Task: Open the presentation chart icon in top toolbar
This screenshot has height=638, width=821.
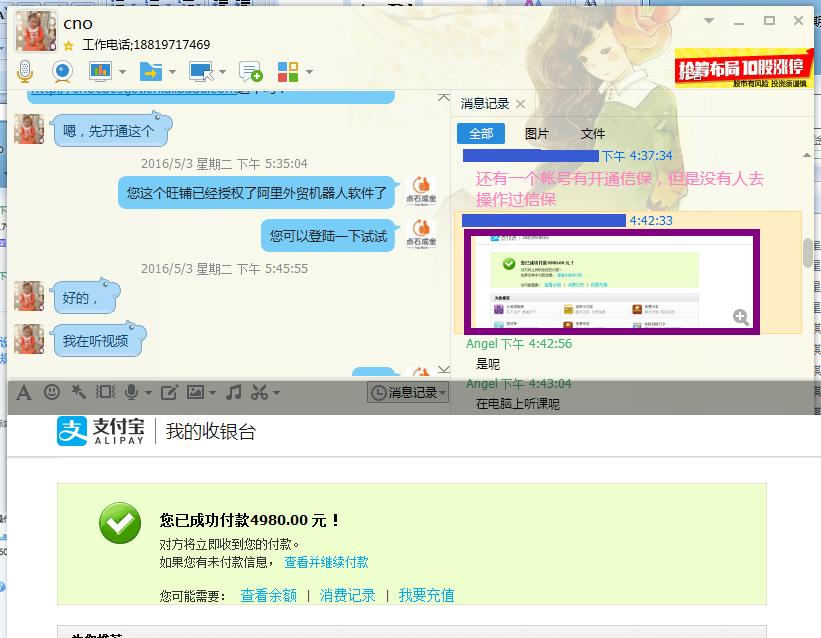Action: click(x=100, y=71)
